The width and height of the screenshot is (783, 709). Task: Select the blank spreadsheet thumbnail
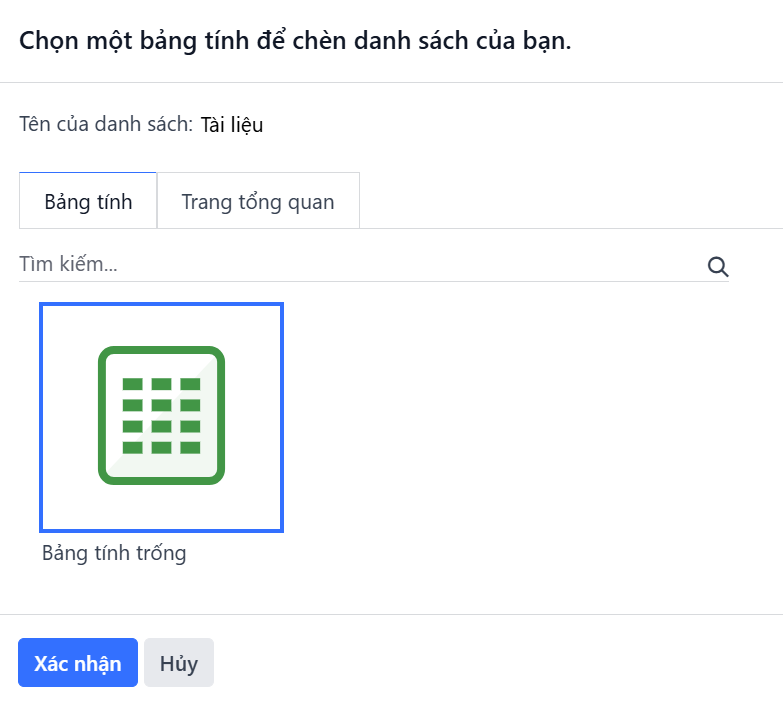[x=161, y=417]
